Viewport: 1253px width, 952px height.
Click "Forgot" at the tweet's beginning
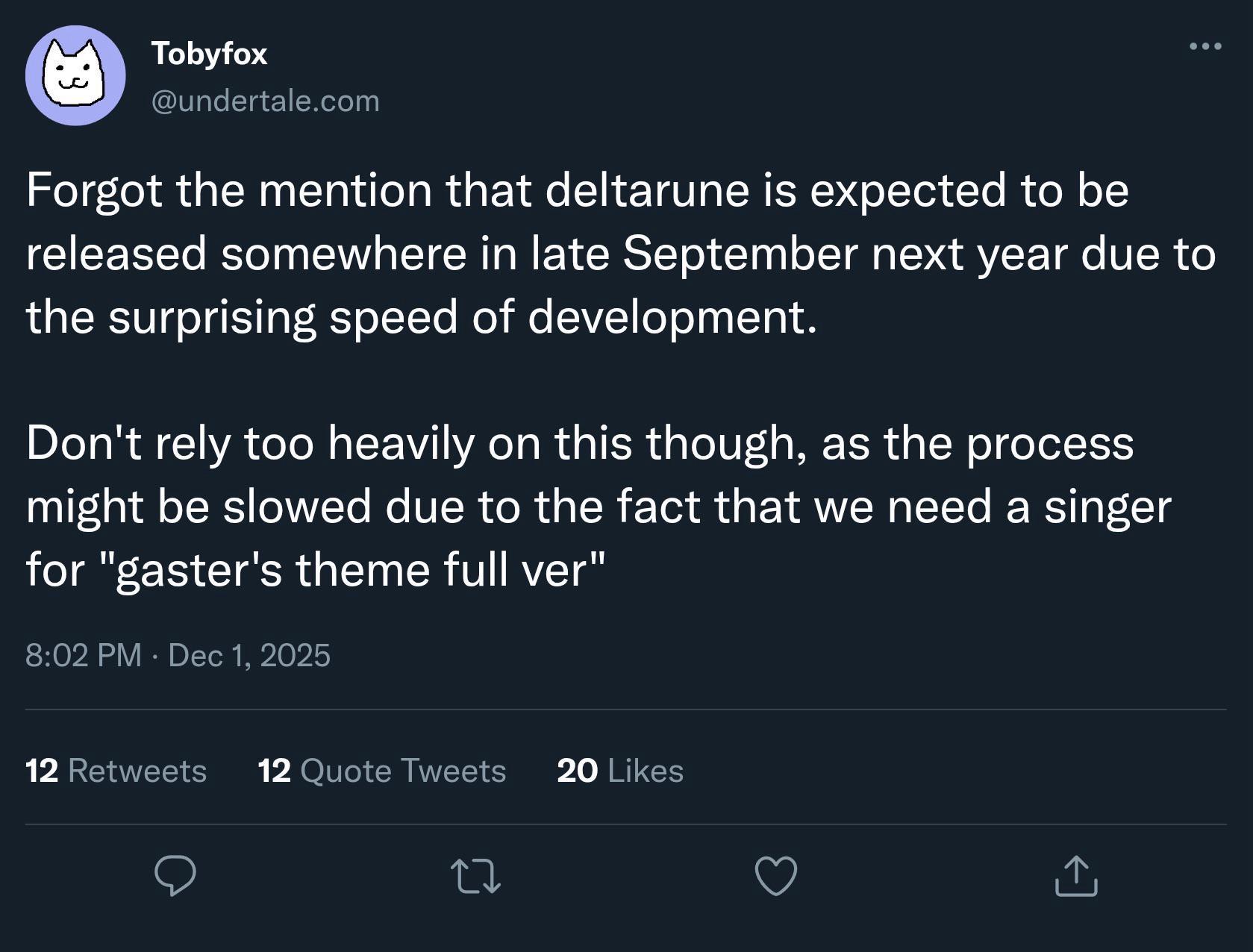[x=94, y=190]
